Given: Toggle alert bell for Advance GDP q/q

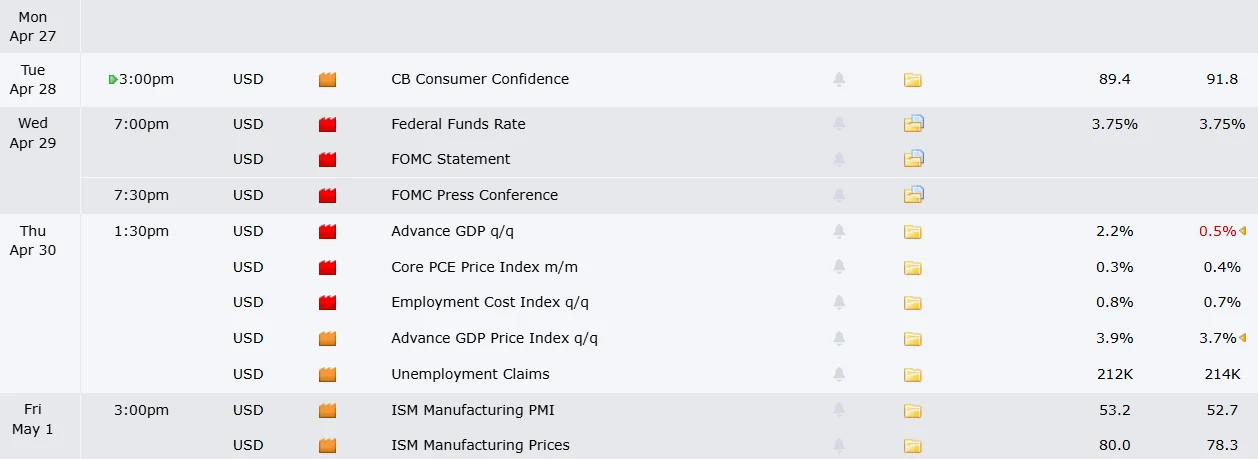Looking at the screenshot, I should click(x=839, y=232).
